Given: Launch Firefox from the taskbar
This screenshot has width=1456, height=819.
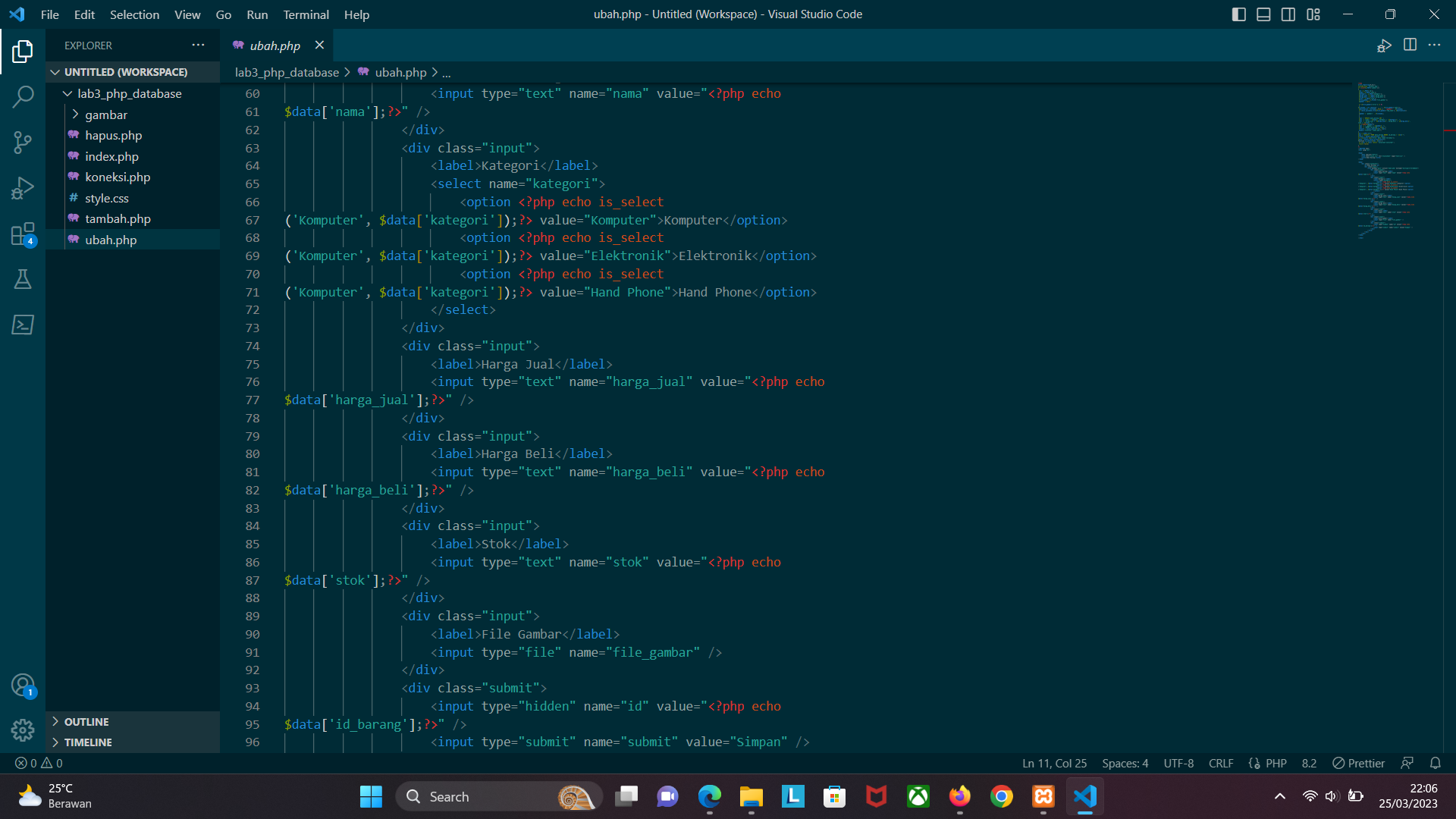Looking at the screenshot, I should (x=959, y=796).
